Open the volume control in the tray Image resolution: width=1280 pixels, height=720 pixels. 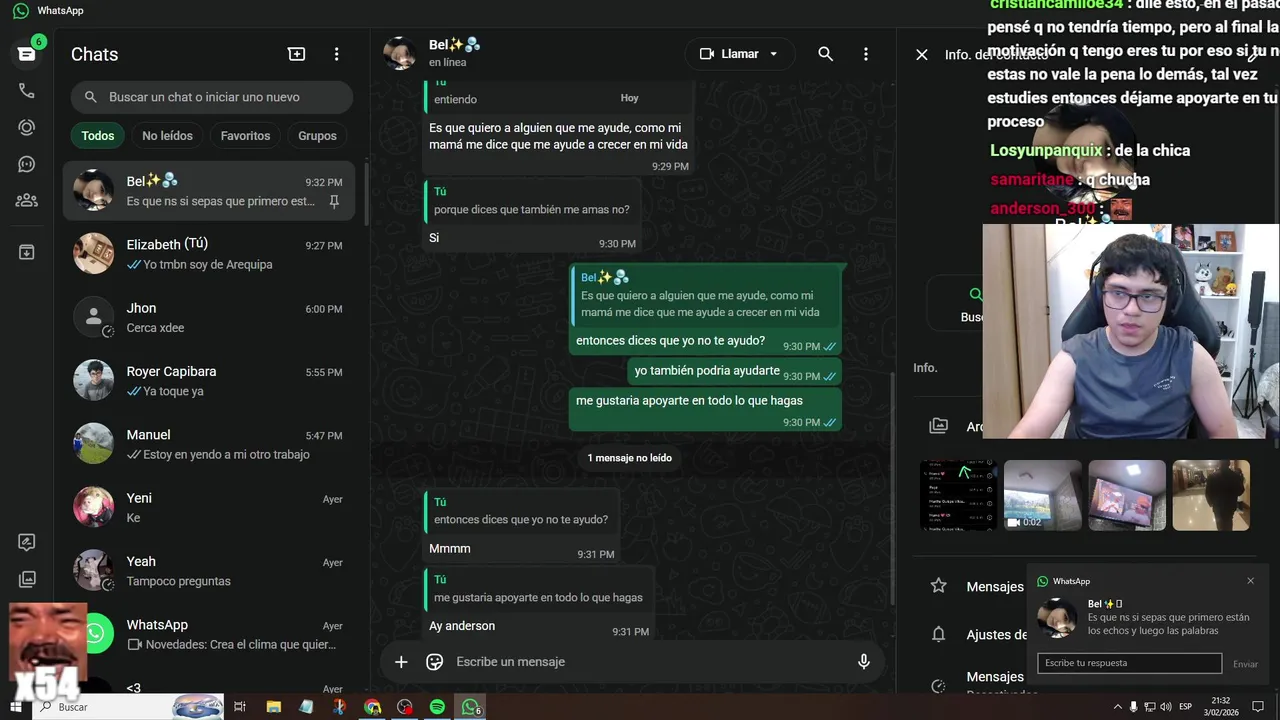click(x=1166, y=707)
